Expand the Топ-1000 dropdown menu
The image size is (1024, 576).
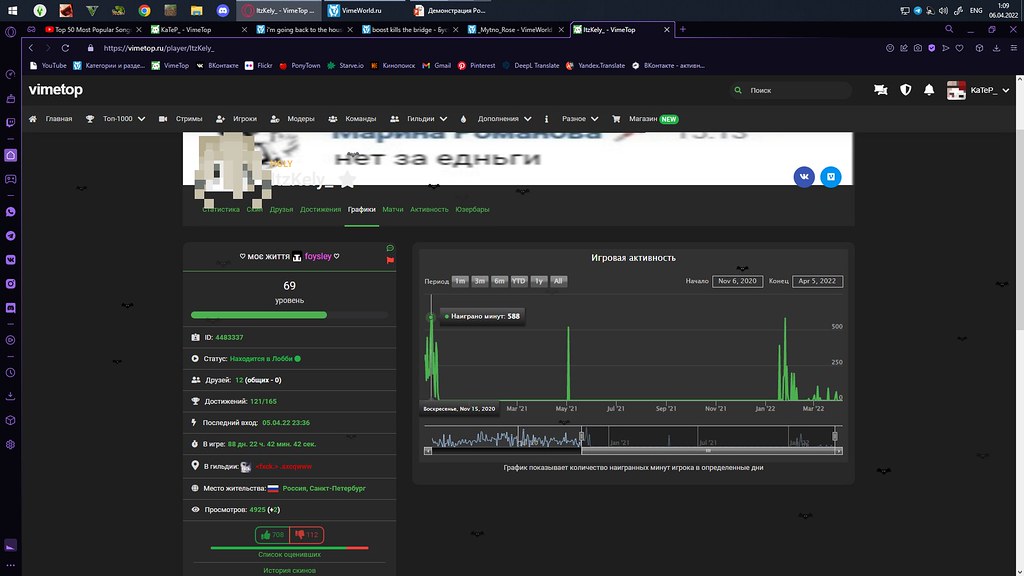click(116, 119)
